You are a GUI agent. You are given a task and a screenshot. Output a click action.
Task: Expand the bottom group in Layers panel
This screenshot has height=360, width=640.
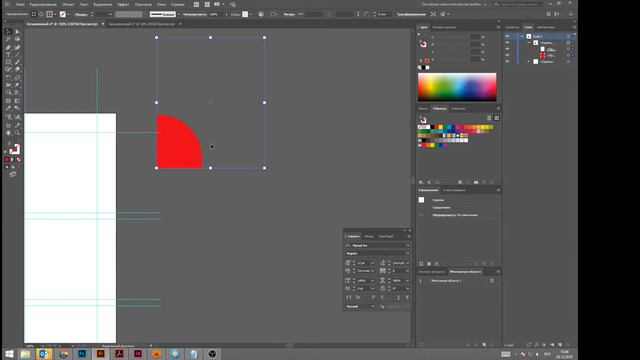click(x=529, y=62)
